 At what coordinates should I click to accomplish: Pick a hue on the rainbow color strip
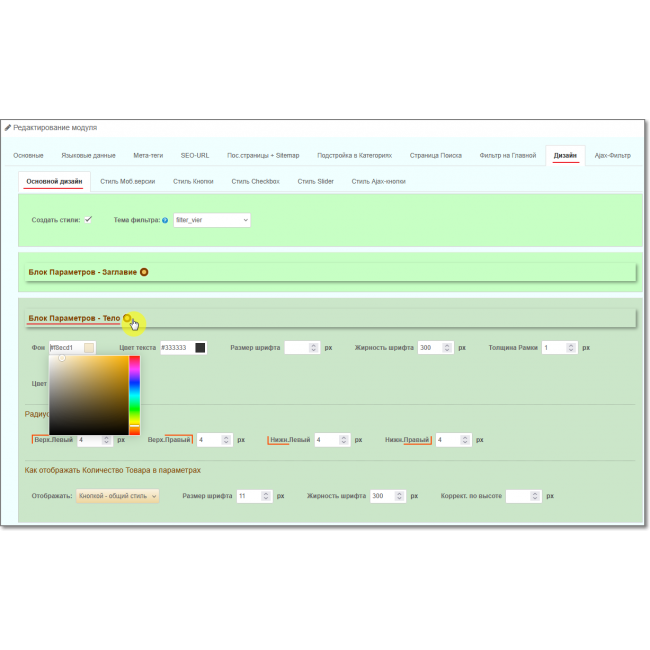134,395
